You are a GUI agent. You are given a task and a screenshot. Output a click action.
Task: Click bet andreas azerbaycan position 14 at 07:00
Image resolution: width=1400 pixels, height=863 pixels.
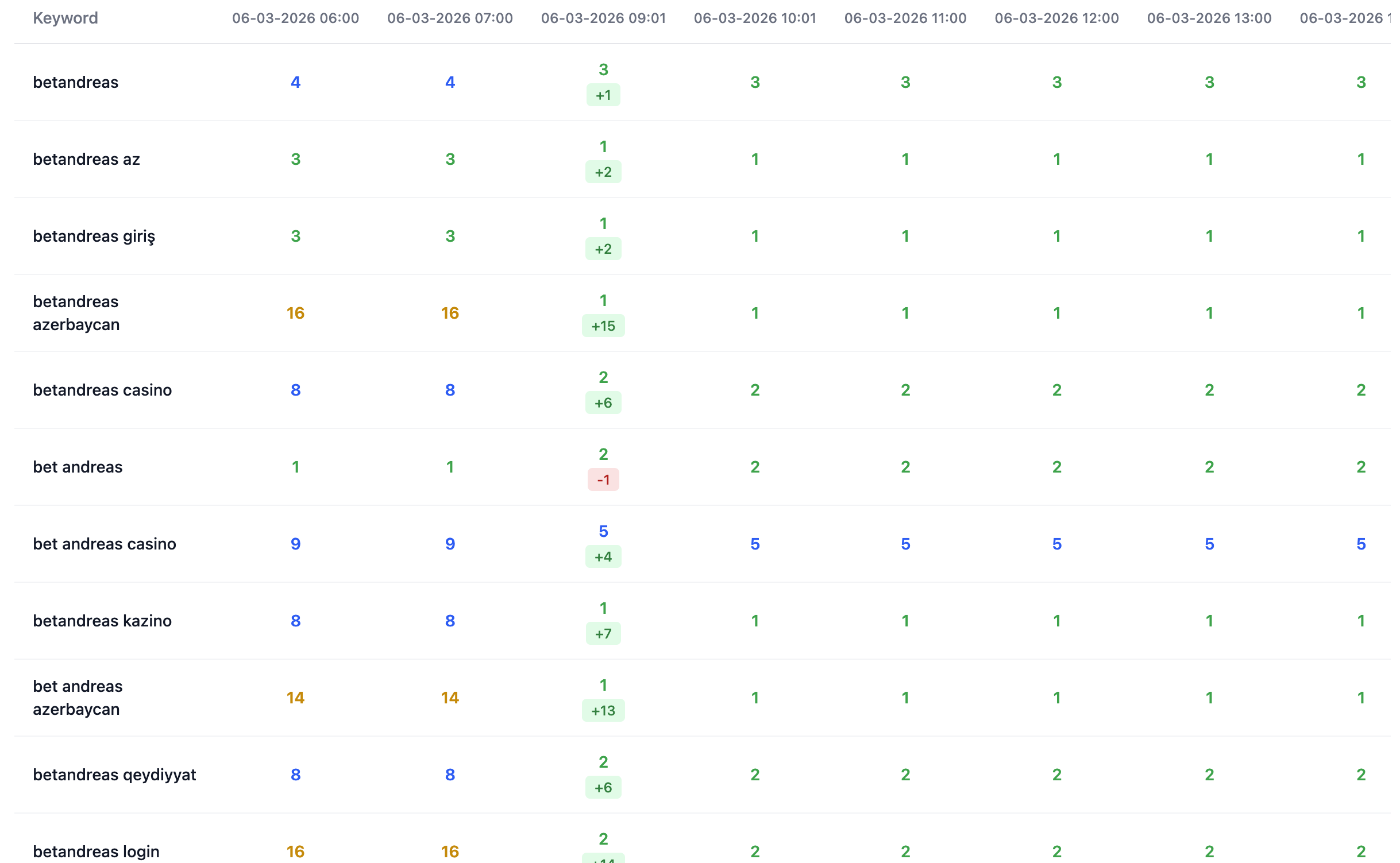[450, 698]
